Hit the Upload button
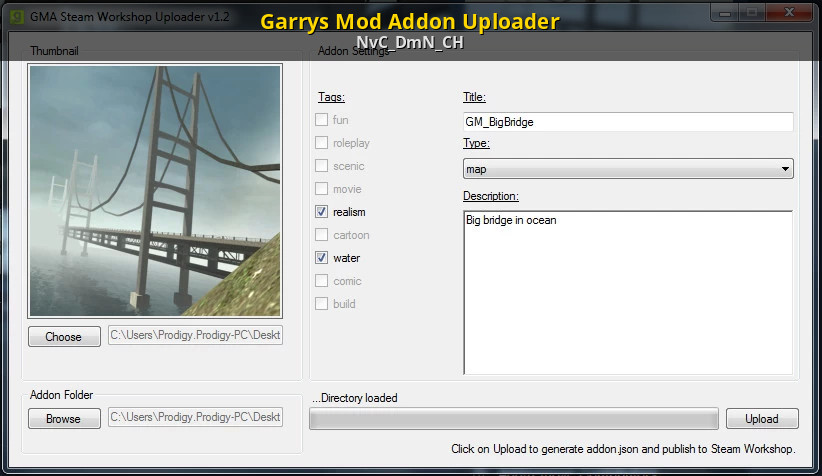Viewport: 822px width, 476px height. (x=762, y=419)
